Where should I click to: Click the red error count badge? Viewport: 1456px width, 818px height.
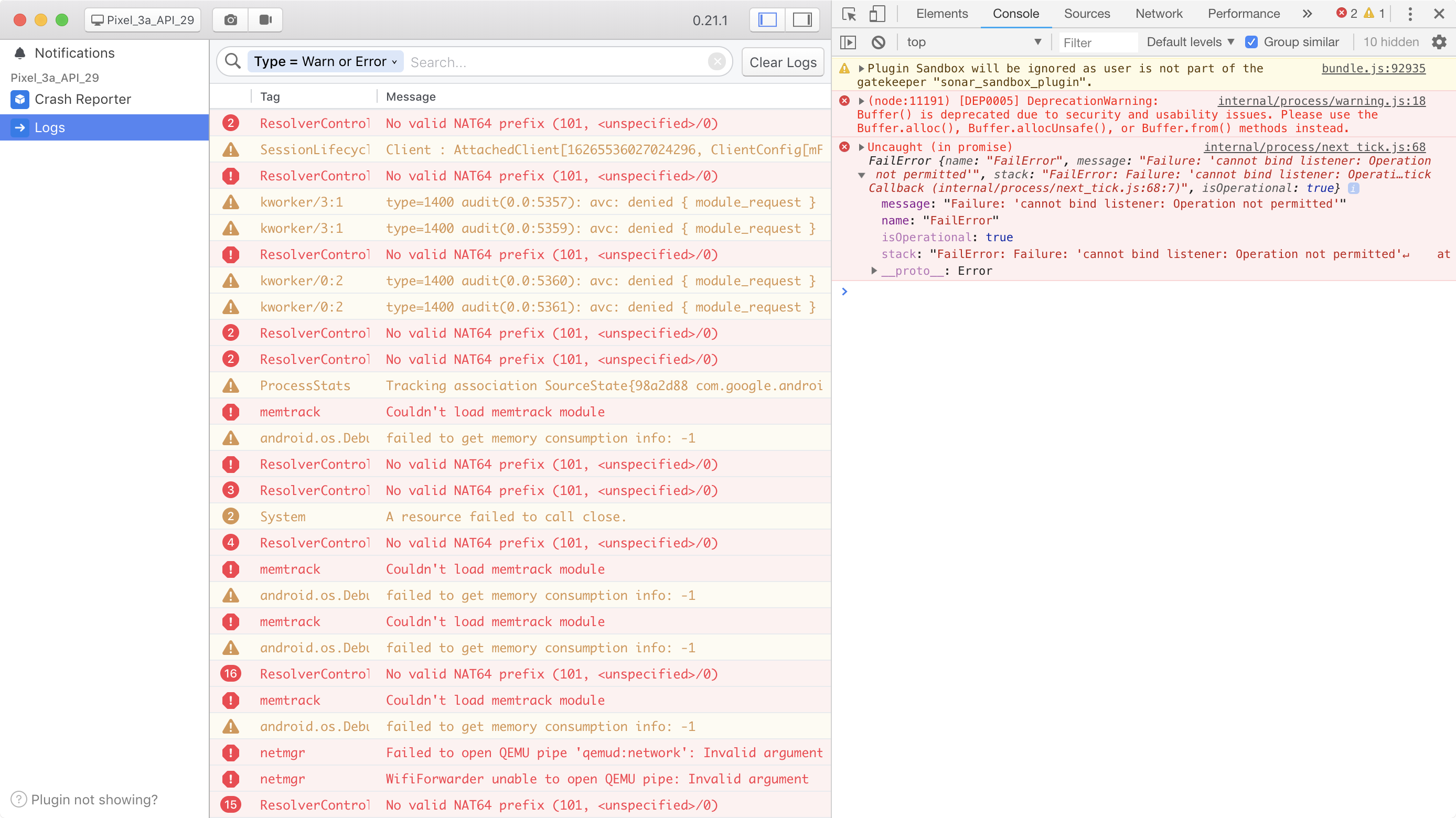coord(1347,14)
